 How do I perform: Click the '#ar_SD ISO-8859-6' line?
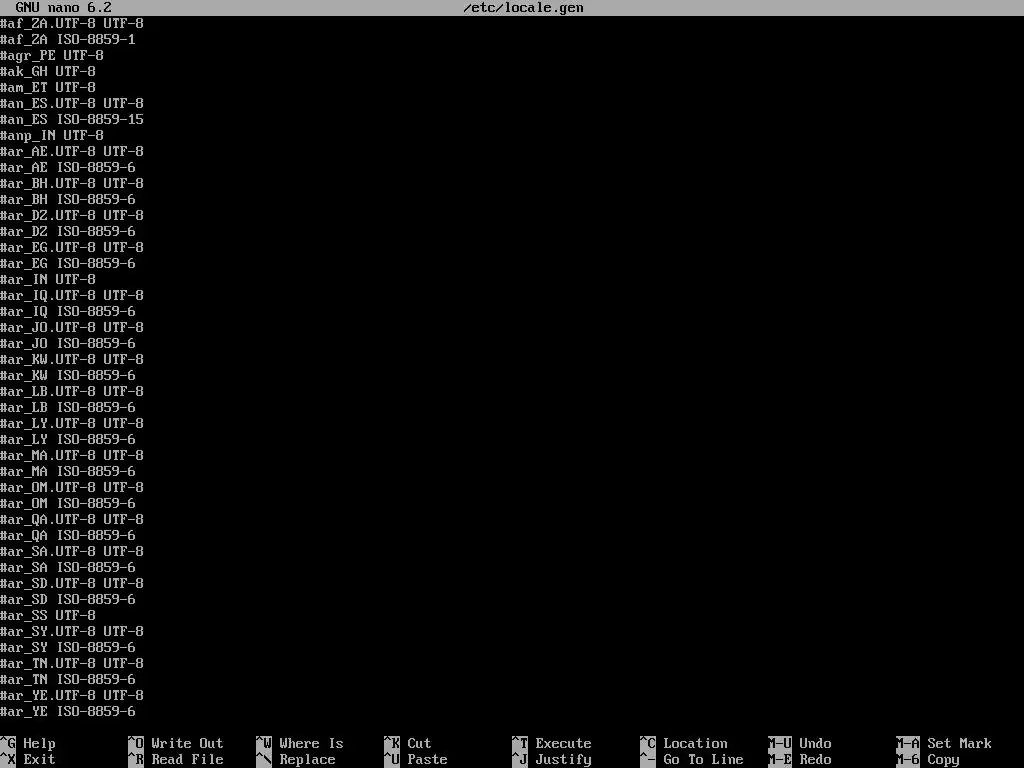click(68, 600)
